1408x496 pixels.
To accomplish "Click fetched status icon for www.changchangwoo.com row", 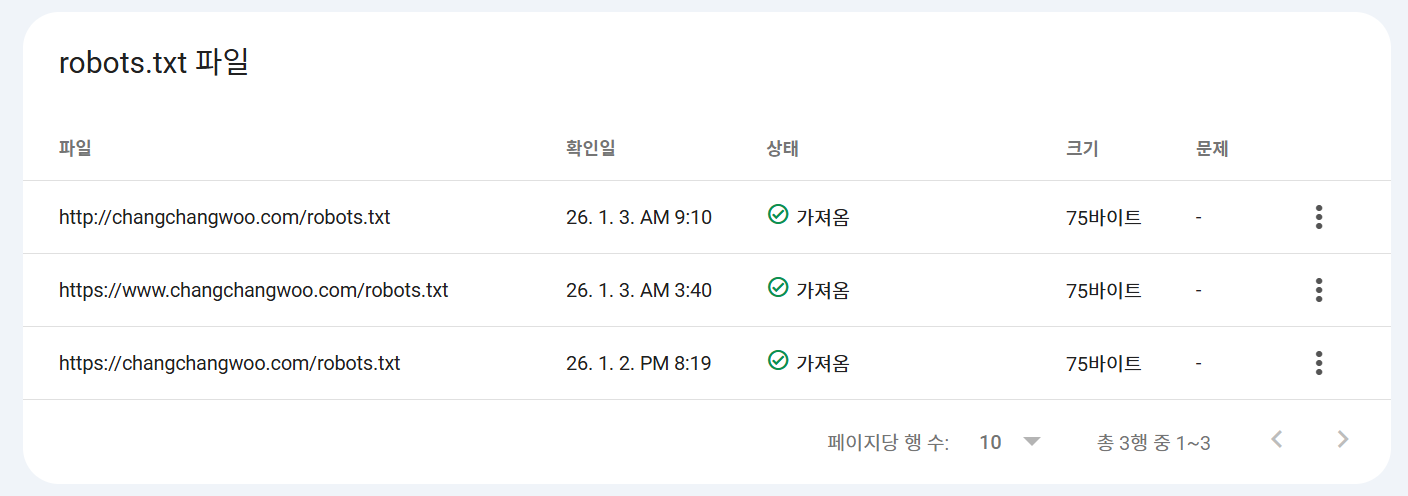I will (x=778, y=287).
